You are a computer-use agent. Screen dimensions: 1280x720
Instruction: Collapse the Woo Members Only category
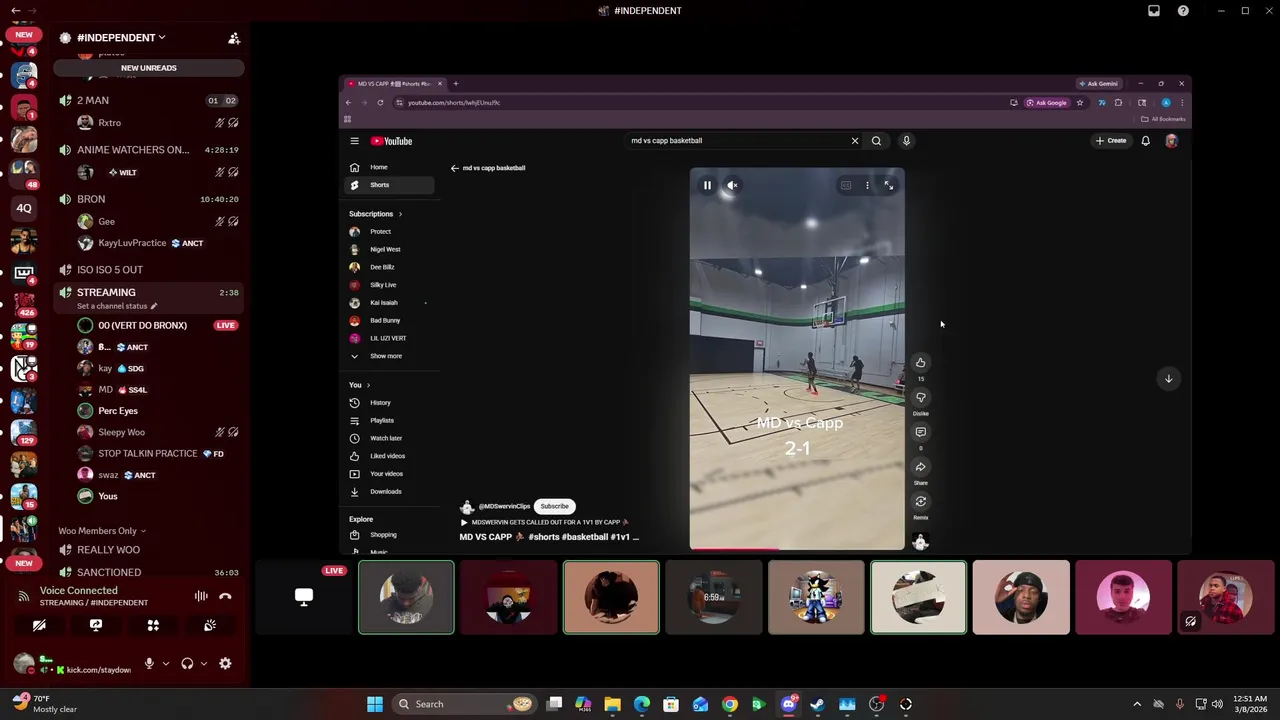(102, 531)
